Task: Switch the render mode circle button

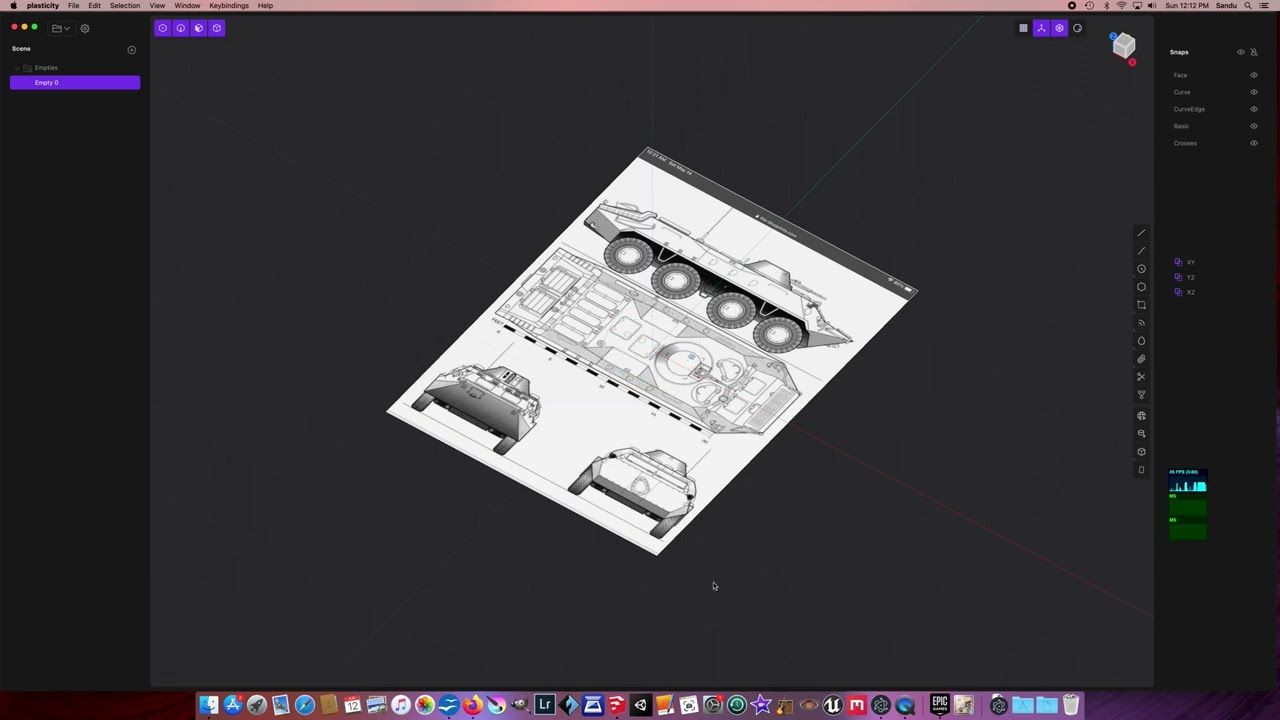Action: (x=1077, y=28)
